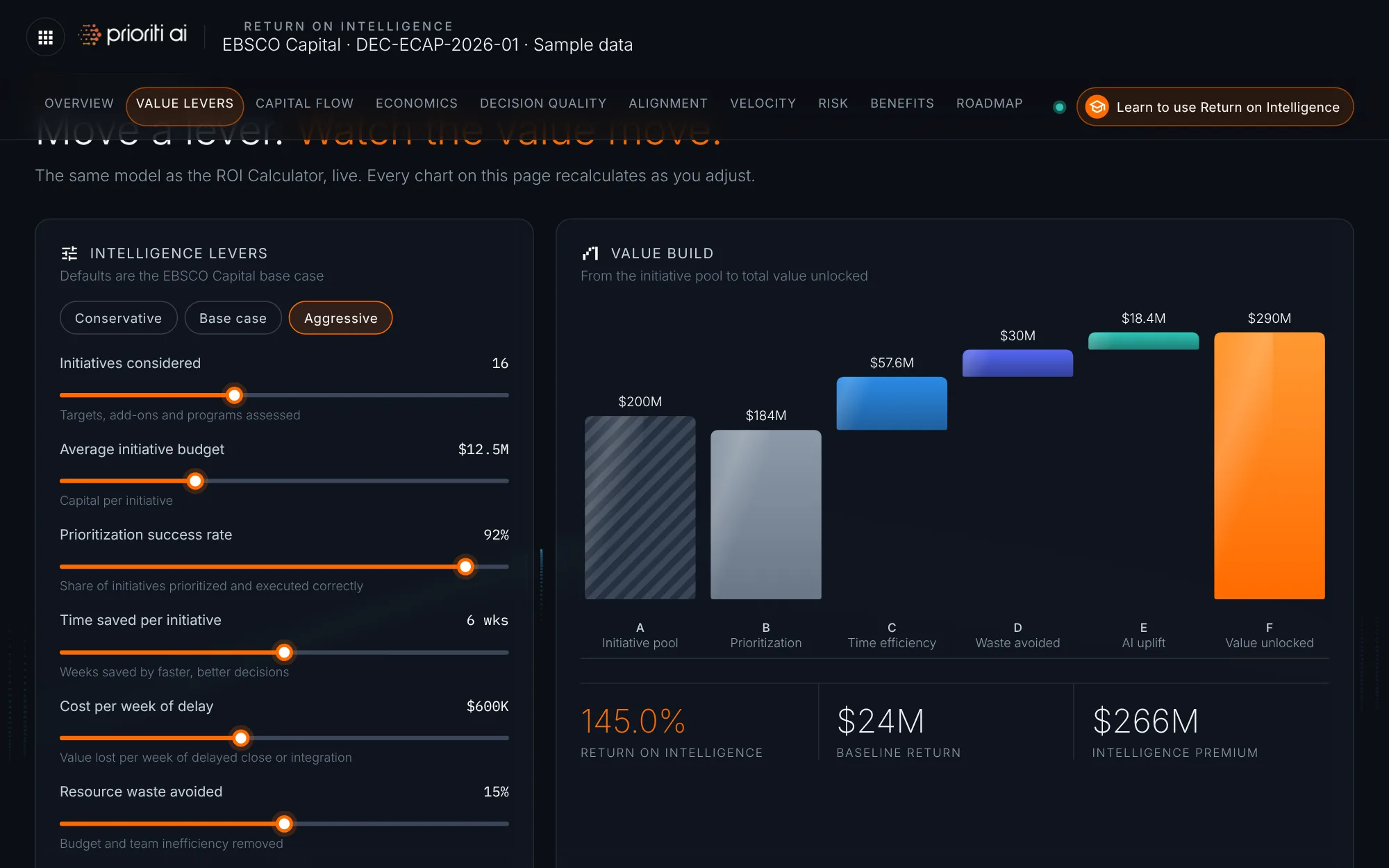Go to the Roadmap tab

(x=989, y=103)
